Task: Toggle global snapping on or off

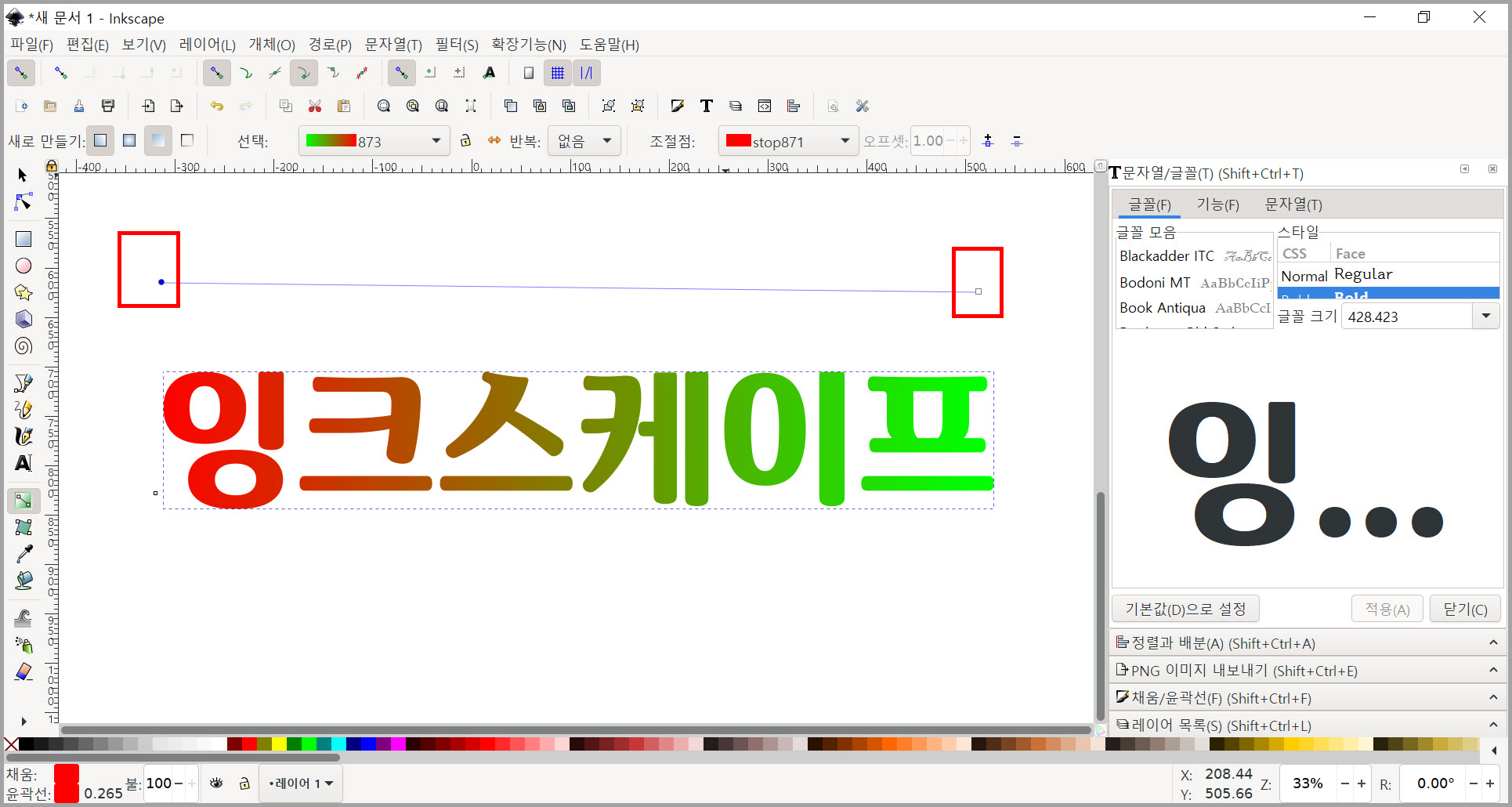Action: point(21,73)
